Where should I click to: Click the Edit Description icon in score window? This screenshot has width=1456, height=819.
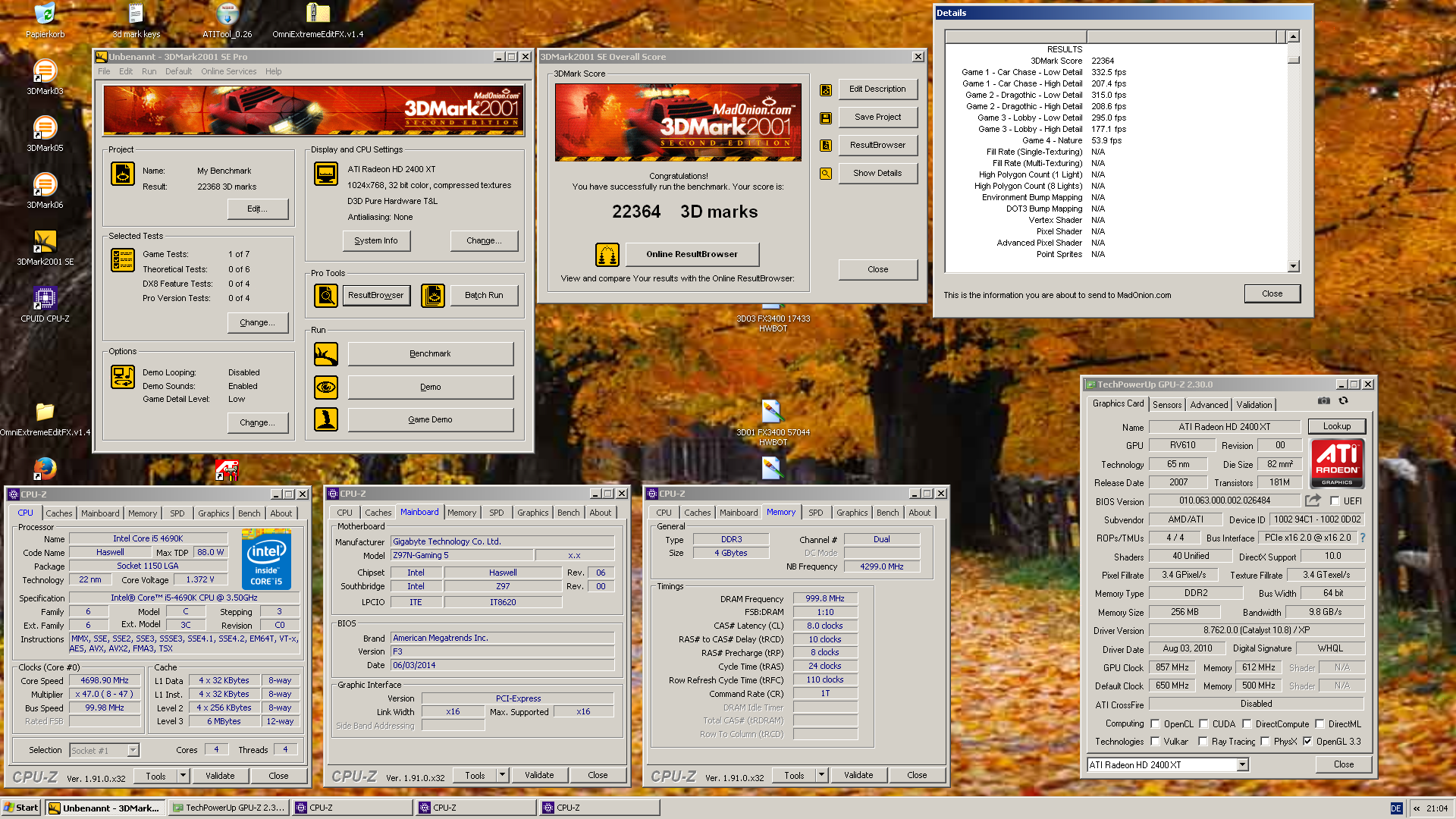point(826,89)
